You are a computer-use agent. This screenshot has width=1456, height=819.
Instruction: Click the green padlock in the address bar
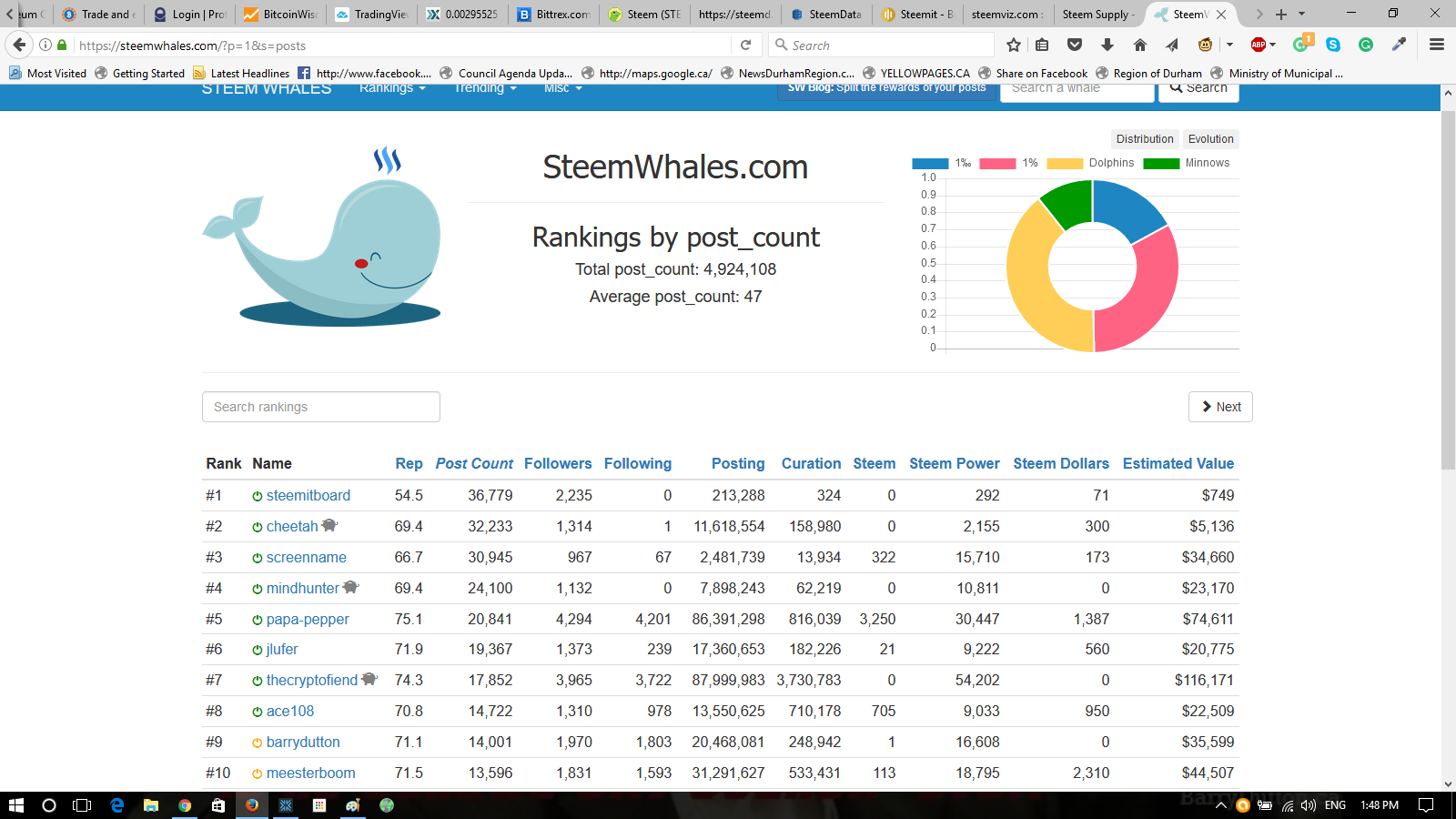(62, 45)
